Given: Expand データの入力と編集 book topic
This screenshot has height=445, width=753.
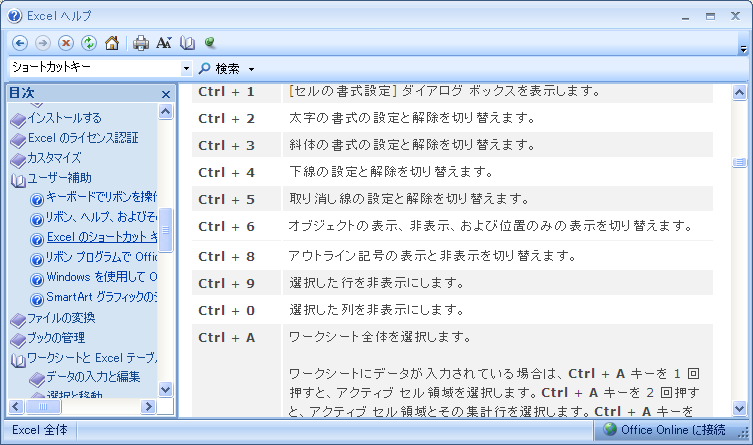Looking at the screenshot, I should pos(93,377).
